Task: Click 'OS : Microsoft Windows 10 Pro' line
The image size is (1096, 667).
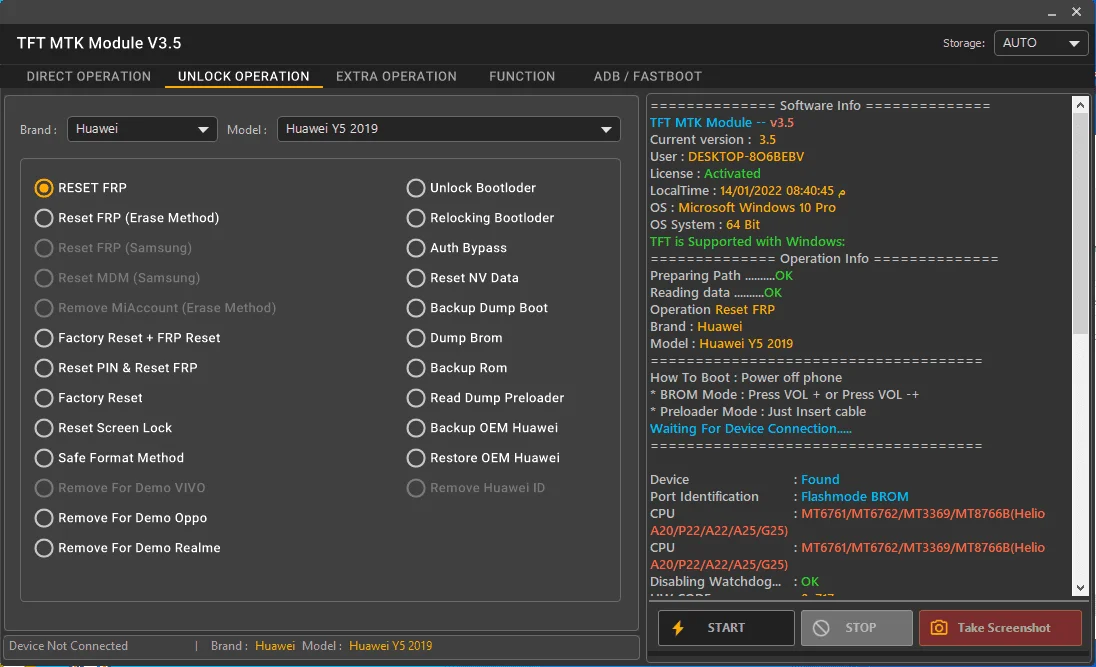Action: [743, 208]
